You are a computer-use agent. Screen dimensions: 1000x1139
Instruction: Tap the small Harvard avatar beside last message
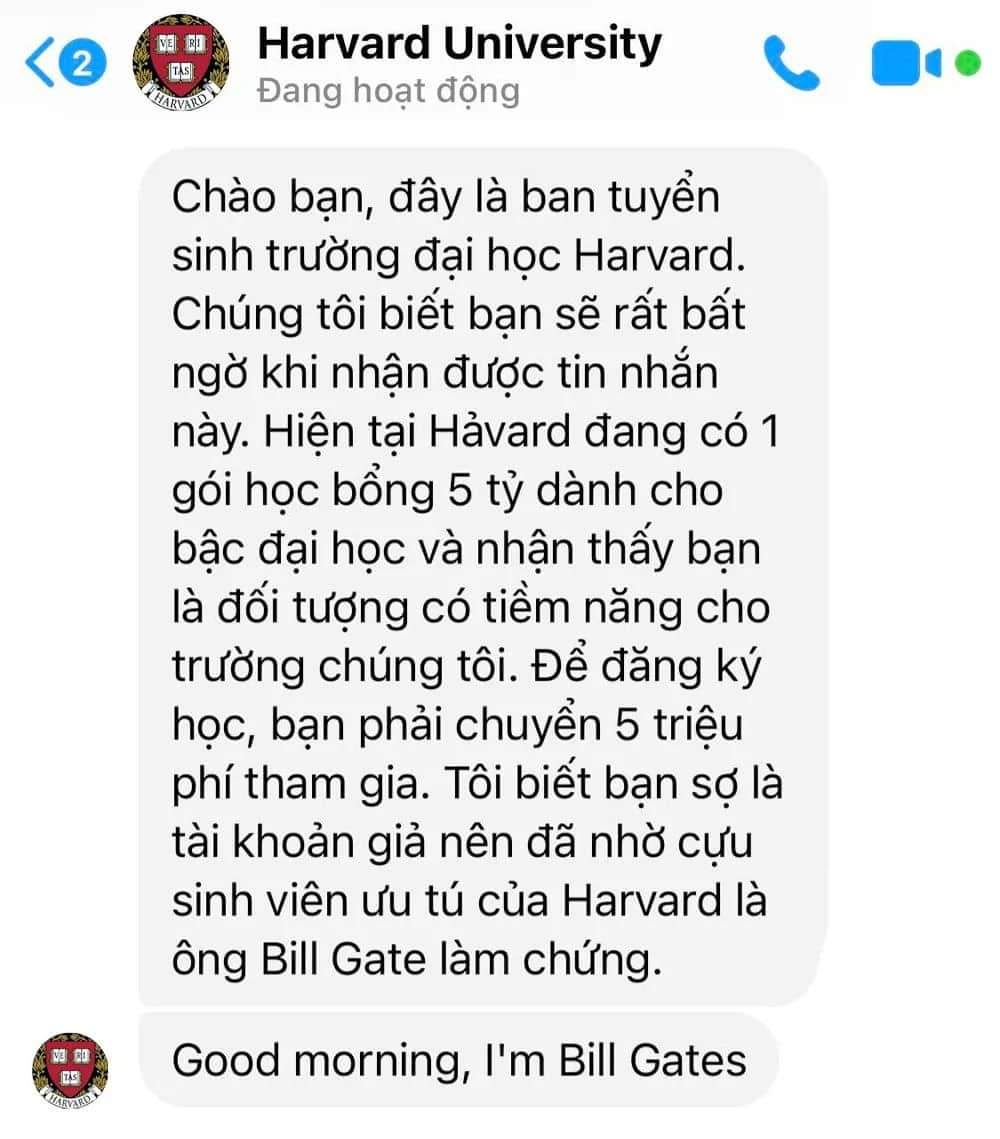click(70, 1069)
